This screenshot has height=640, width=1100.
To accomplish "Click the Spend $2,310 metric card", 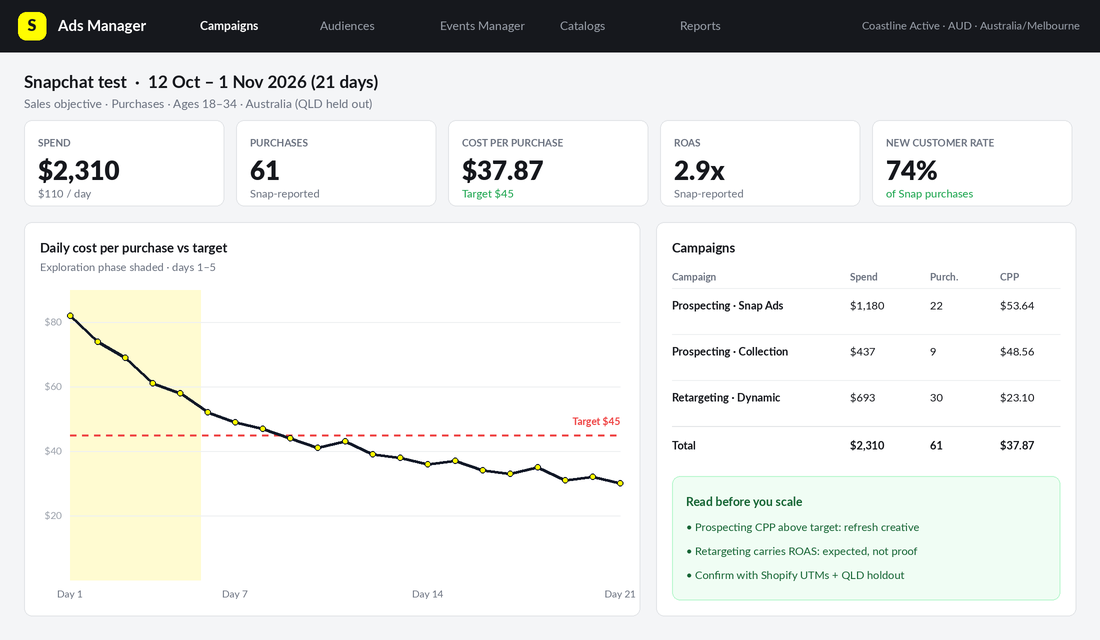I will tap(124, 164).
